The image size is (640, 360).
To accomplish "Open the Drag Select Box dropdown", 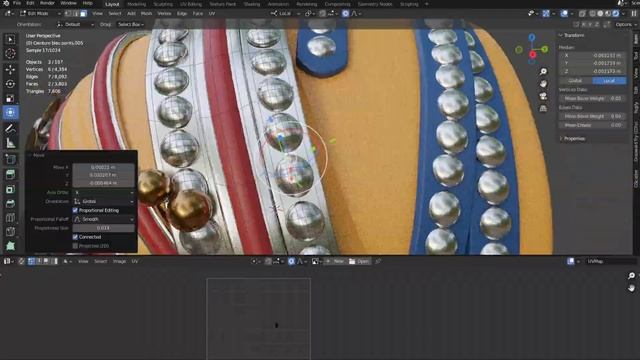I will click(131, 24).
